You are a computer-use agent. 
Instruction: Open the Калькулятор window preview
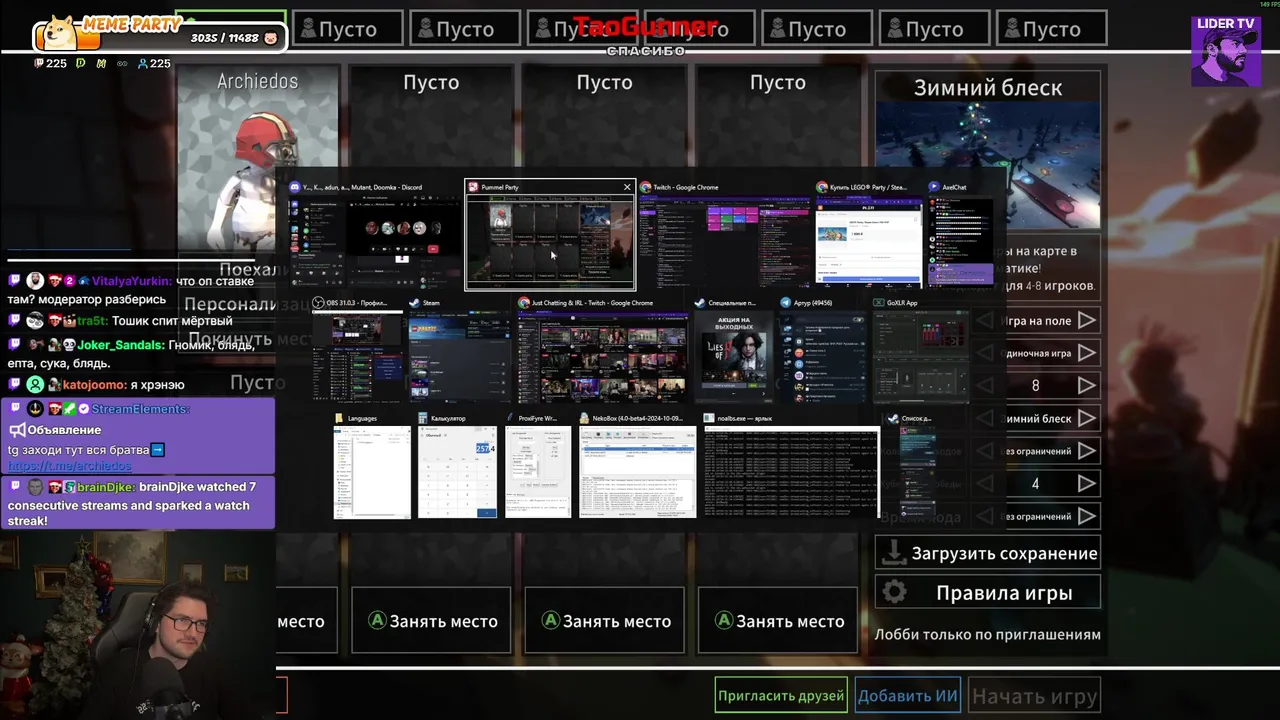[x=457, y=472]
